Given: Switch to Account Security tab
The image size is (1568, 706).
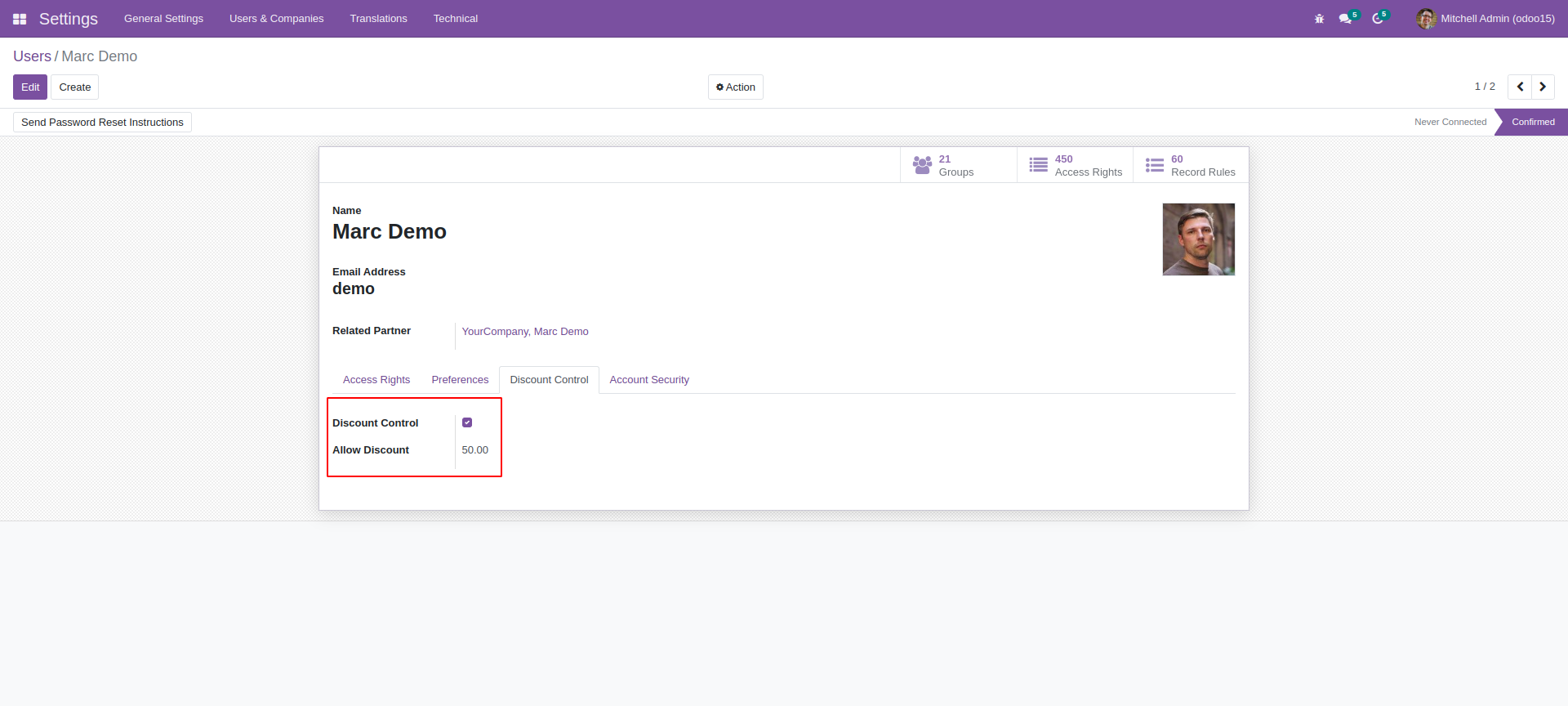Looking at the screenshot, I should point(649,380).
